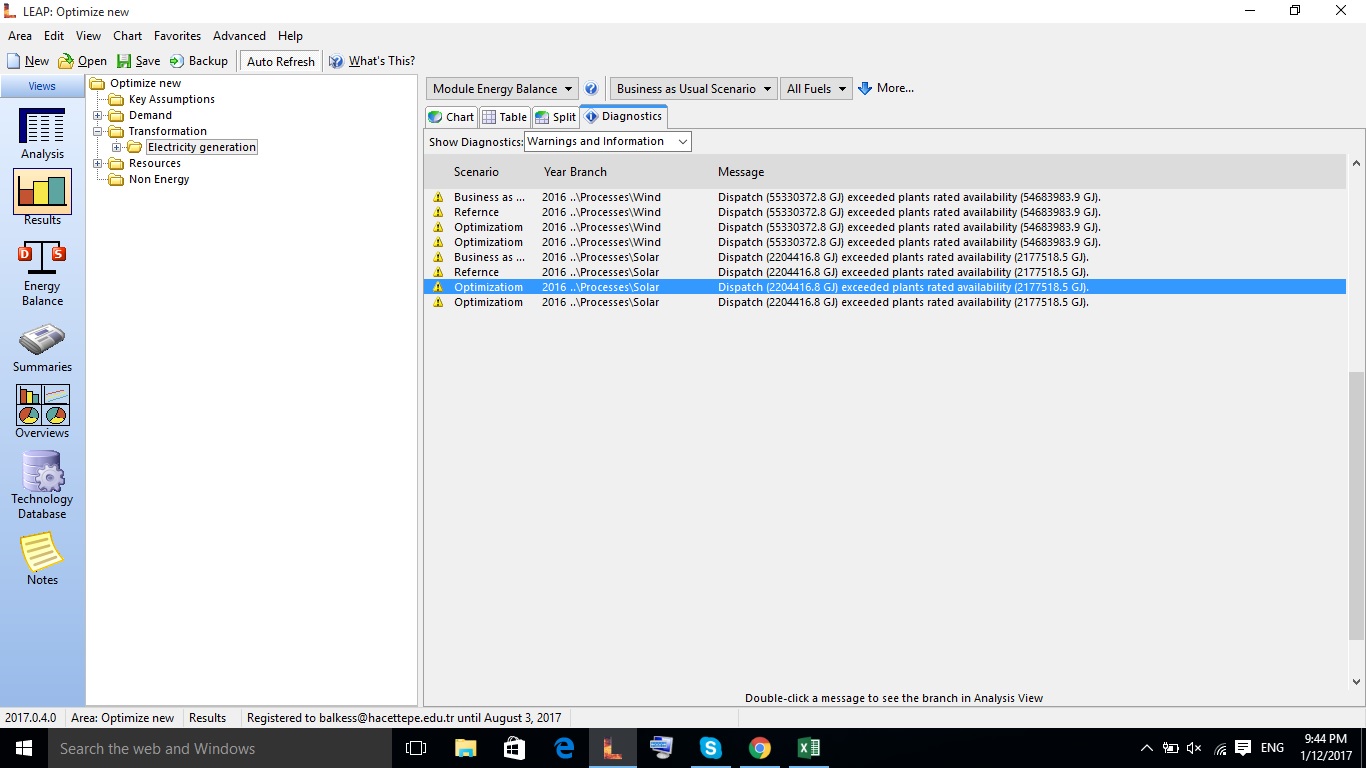Screen dimensions: 1366x768
Task: Open the Edit menu
Action: tap(54, 36)
